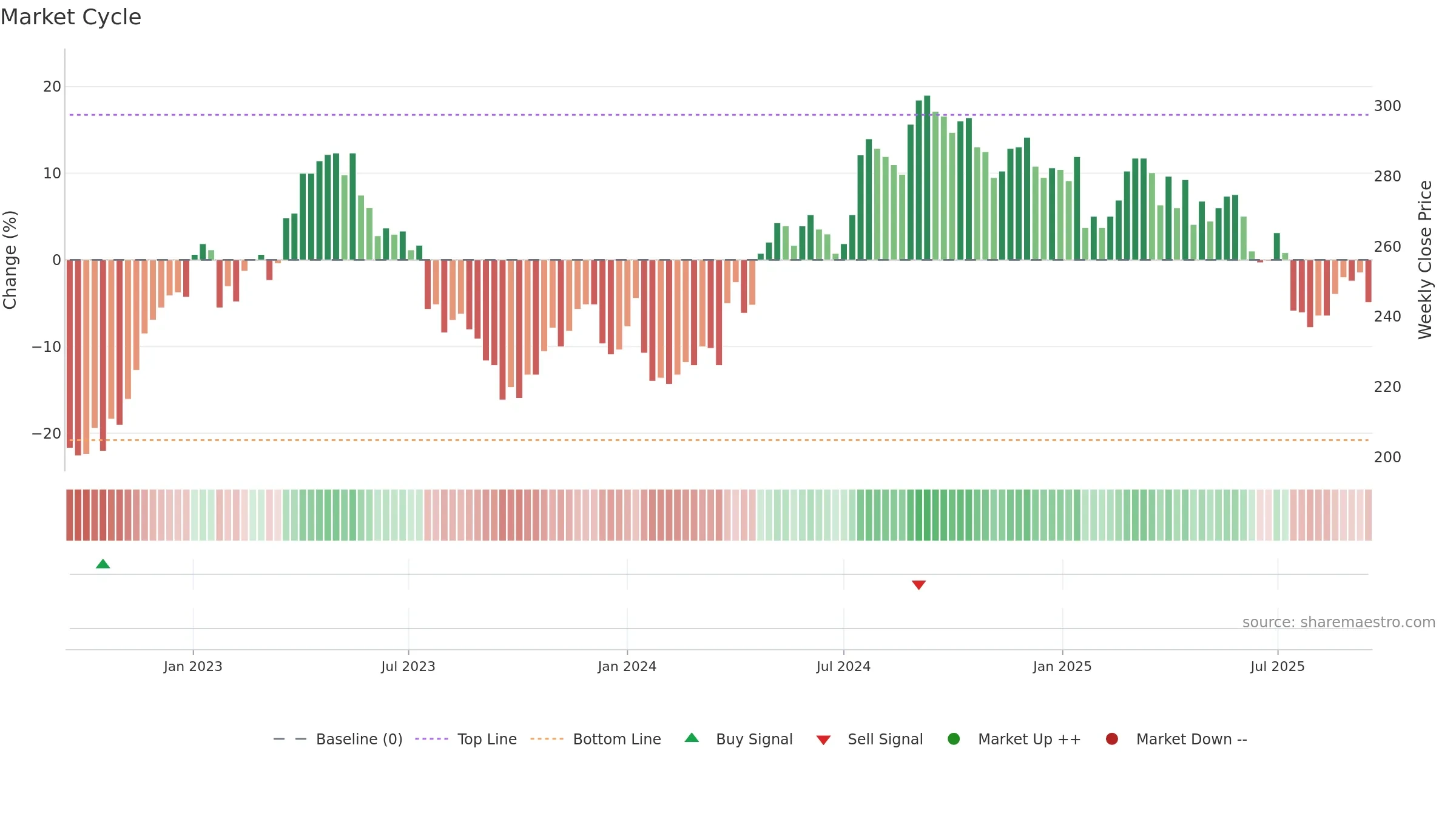This screenshot has width=1456, height=819.
Task: Click the purple dotted Top Line on chart
Action: click(x=719, y=115)
